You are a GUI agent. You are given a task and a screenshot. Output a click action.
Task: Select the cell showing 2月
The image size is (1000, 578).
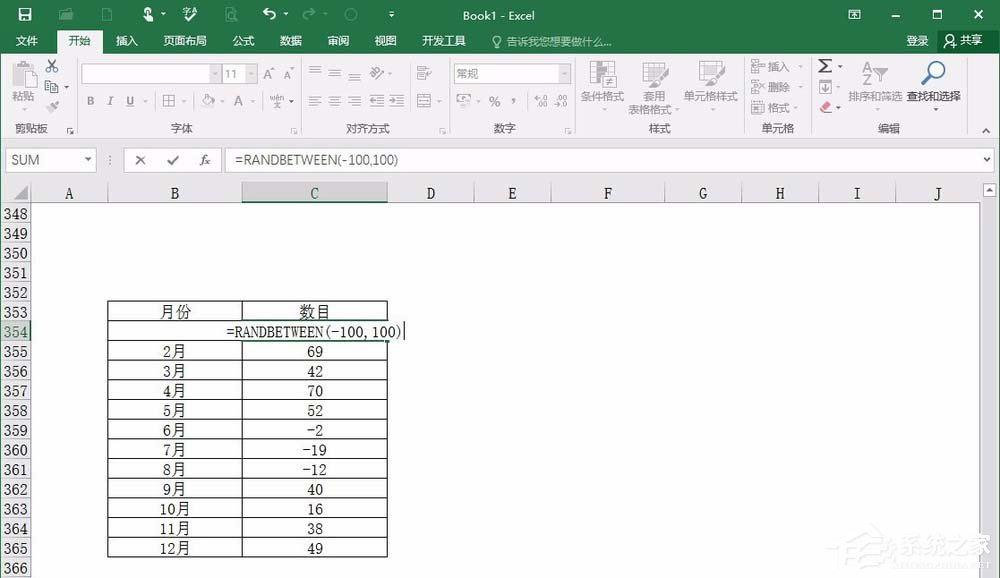[x=173, y=351]
